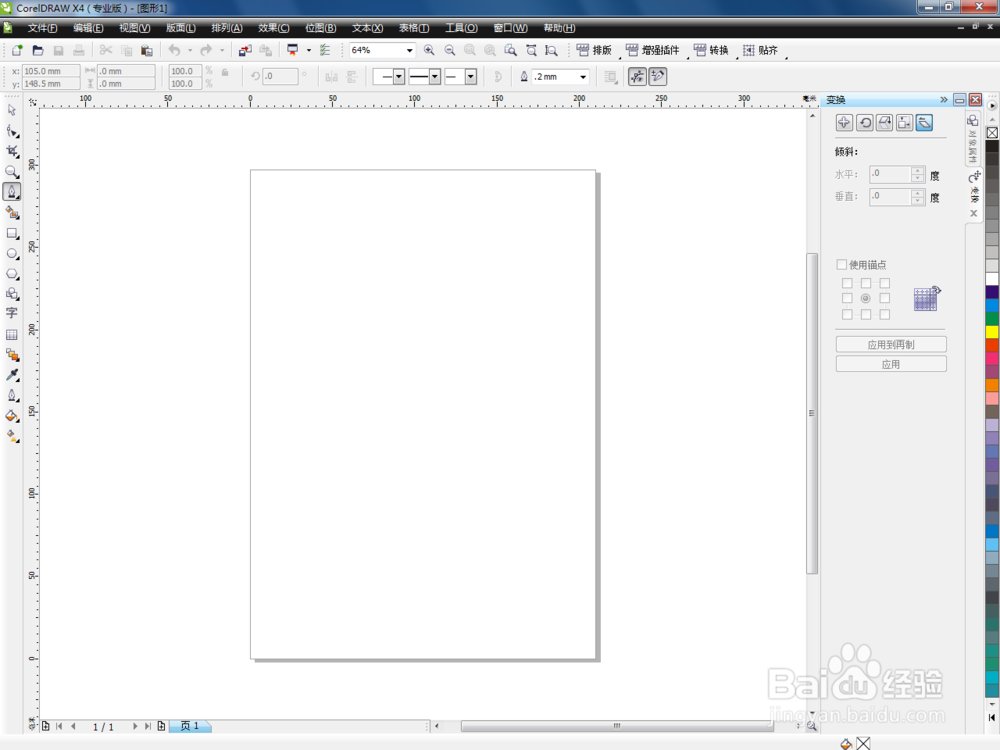Open Size tab in Transform docker

click(904, 123)
